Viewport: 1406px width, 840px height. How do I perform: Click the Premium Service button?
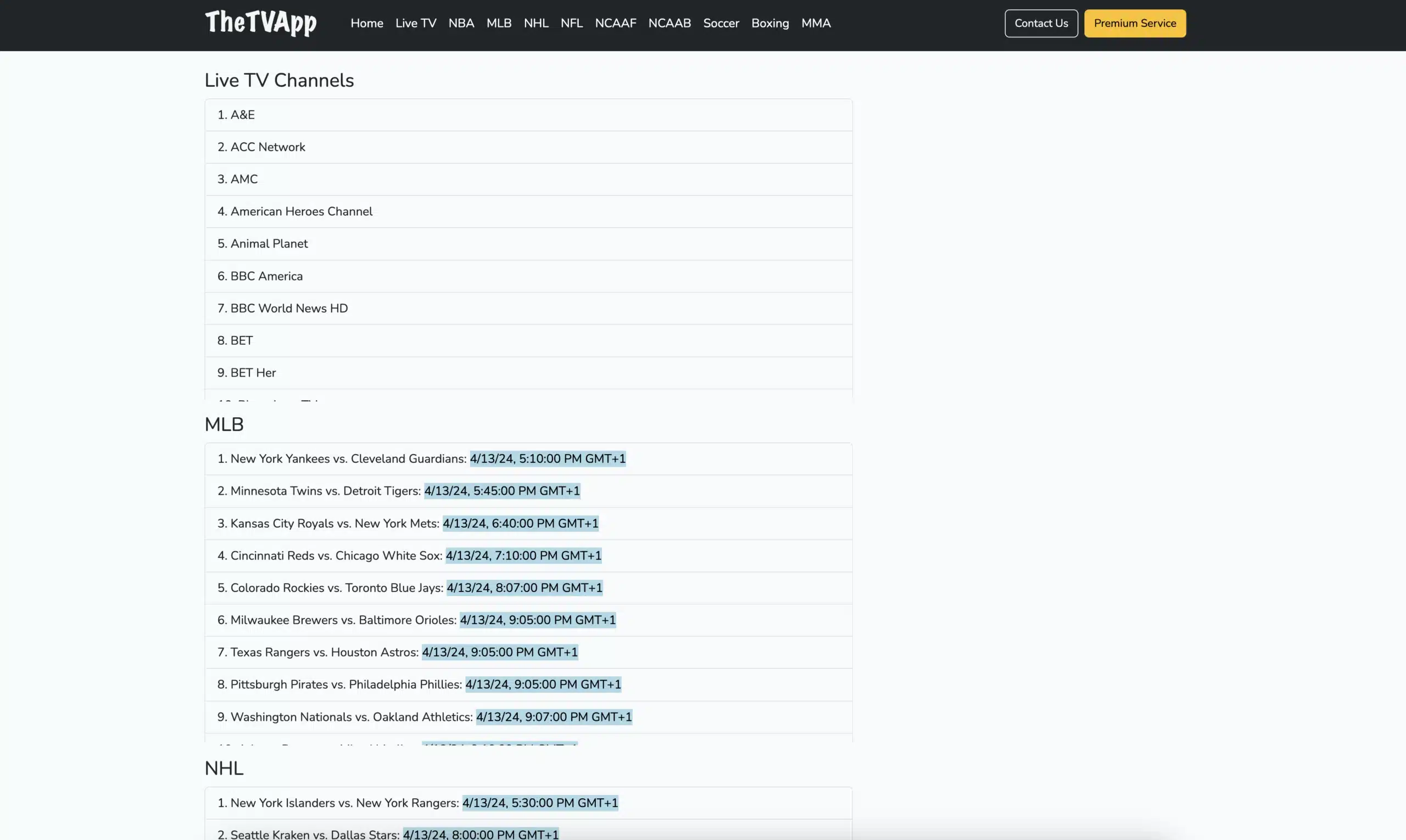pyautogui.click(x=1135, y=23)
